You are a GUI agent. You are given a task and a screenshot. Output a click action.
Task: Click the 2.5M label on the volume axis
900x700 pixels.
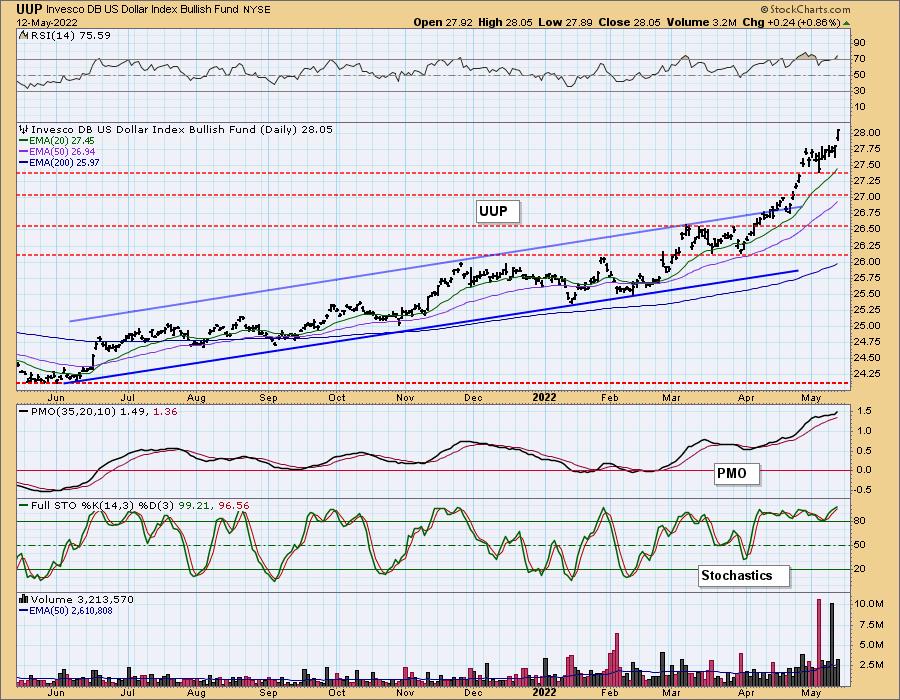871,665
